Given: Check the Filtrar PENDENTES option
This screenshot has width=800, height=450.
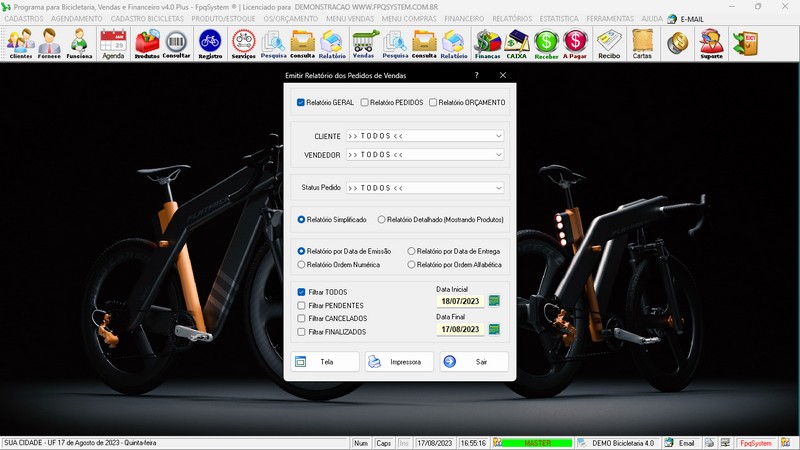Looking at the screenshot, I should coord(302,305).
